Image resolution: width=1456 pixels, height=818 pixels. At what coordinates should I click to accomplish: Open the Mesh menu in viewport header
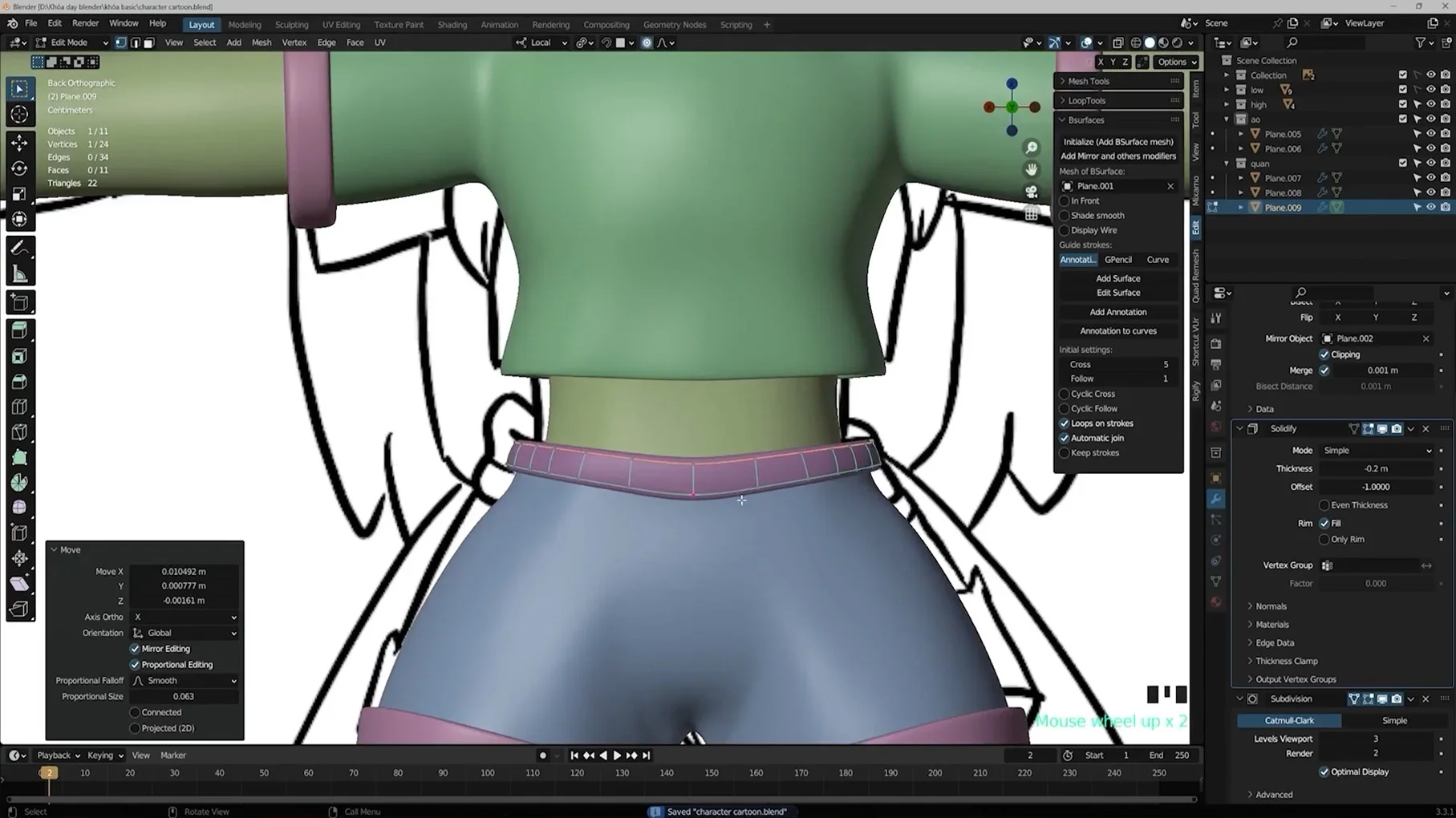pos(262,43)
